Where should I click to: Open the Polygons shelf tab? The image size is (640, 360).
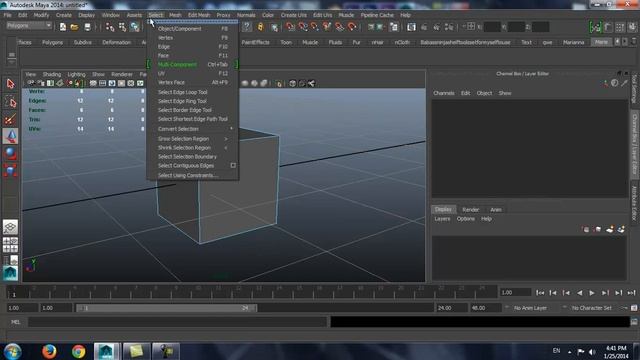tap(52, 42)
